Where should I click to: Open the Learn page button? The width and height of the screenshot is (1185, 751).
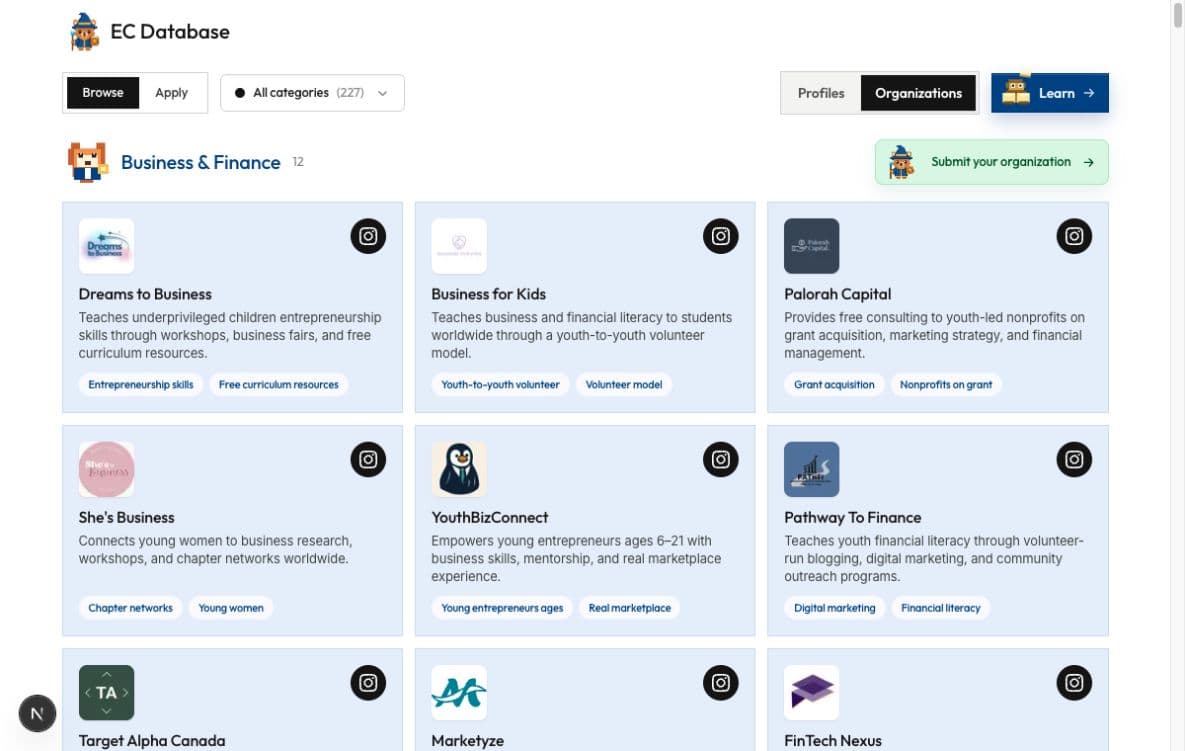click(1050, 93)
